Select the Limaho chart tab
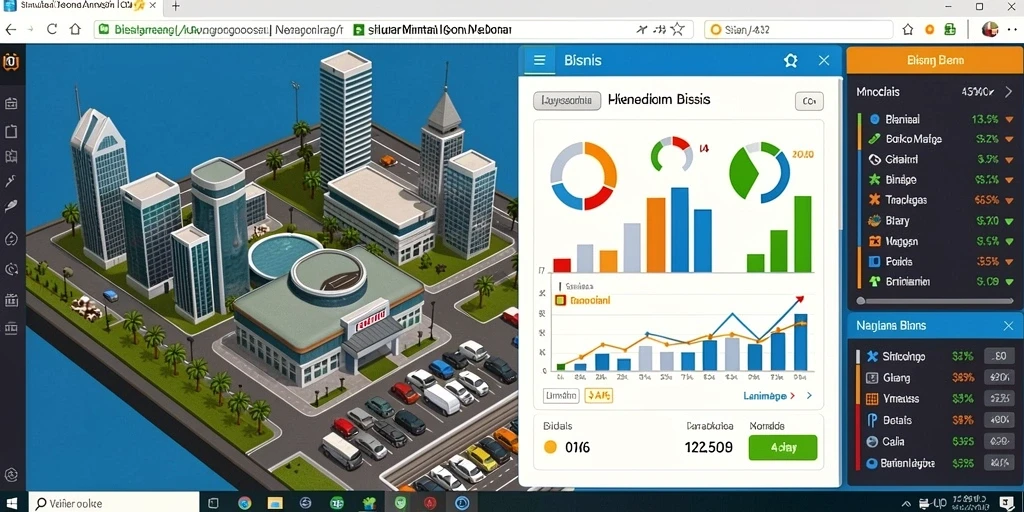The width and height of the screenshot is (1024, 512). coord(561,395)
